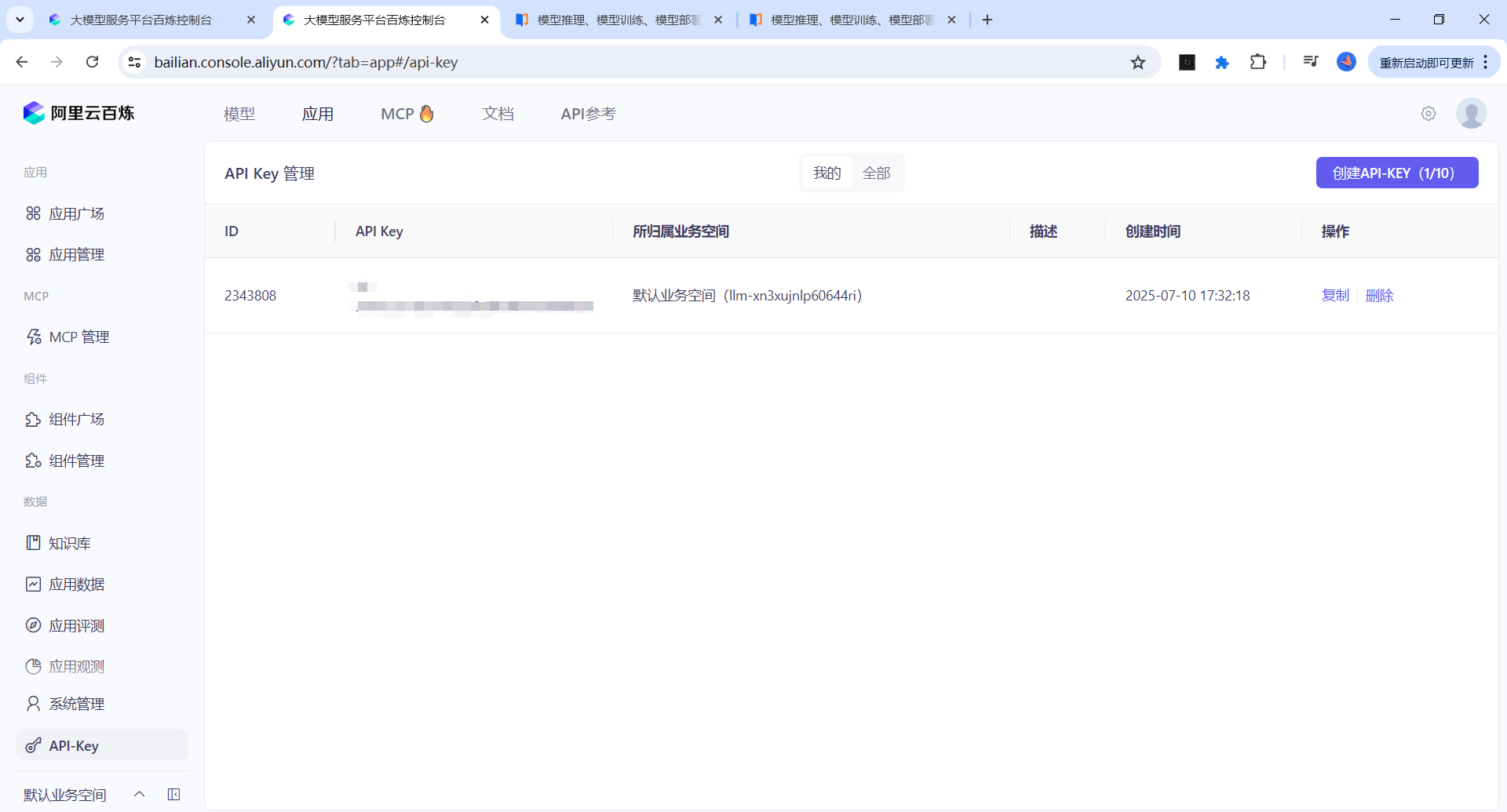Screen dimensions: 1507x812
Task: Open the user avatar profile menu
Action: [x=1471, y=114]
